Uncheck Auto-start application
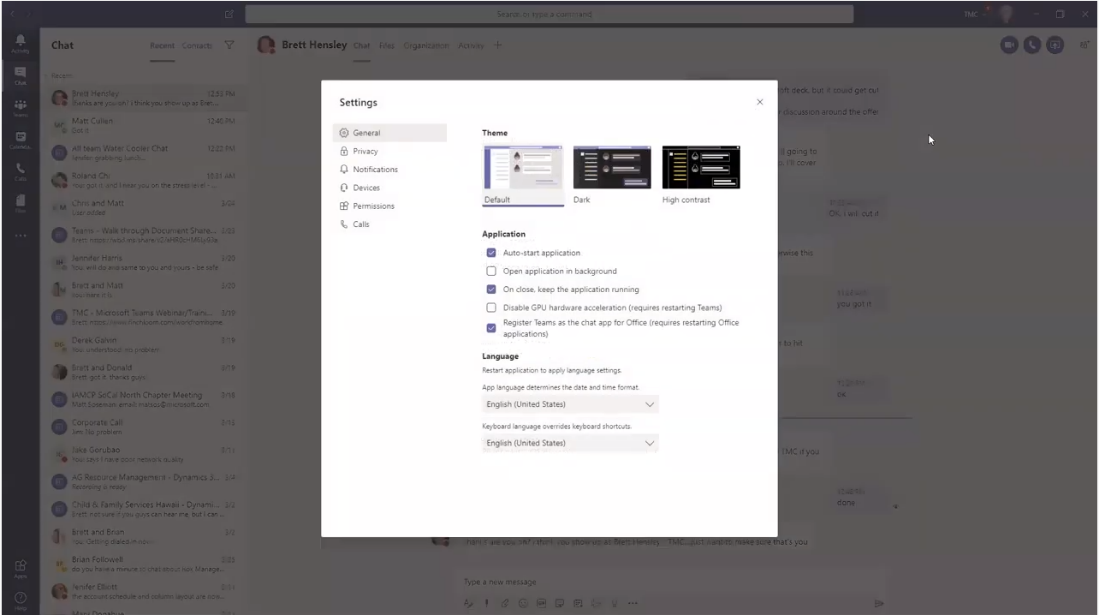Viewport: 1099px width, 615px height. coord(491,252)
